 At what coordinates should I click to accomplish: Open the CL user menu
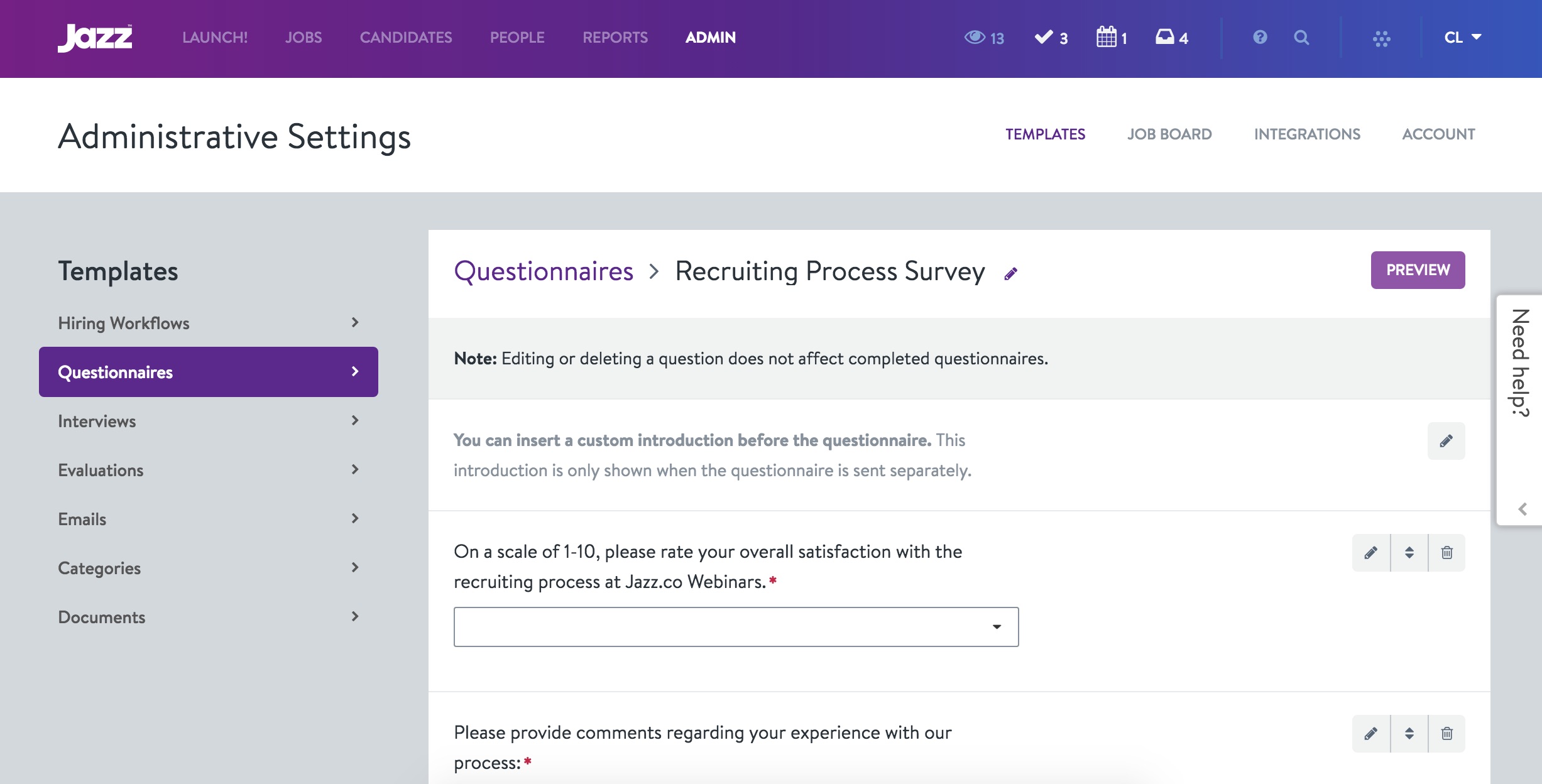pyautogui.click(x=1463, y=38)
